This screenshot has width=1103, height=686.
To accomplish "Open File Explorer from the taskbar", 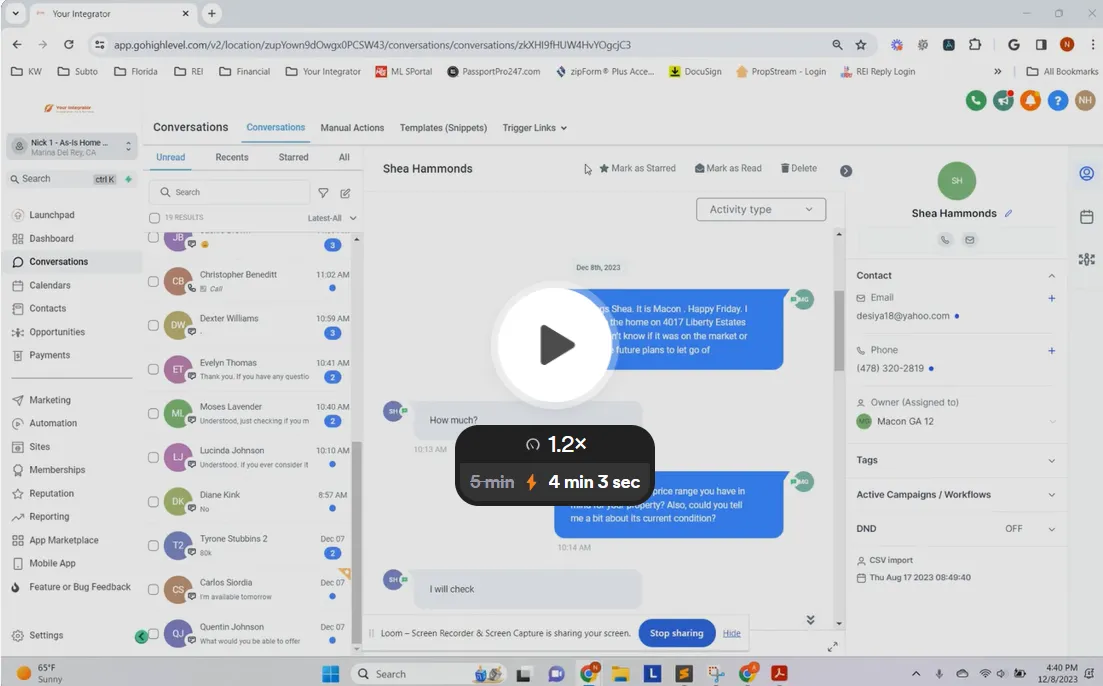I will click(x=620, y=673).
